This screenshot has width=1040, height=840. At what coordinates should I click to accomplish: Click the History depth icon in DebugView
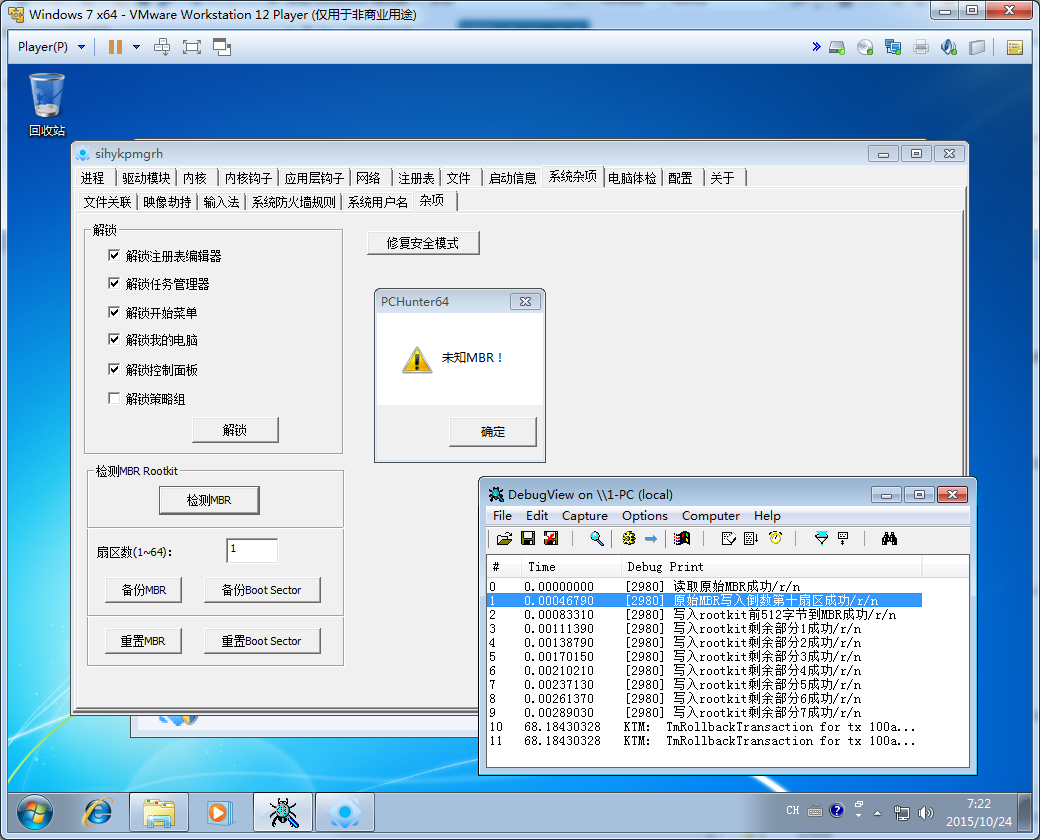coord(843,538)
